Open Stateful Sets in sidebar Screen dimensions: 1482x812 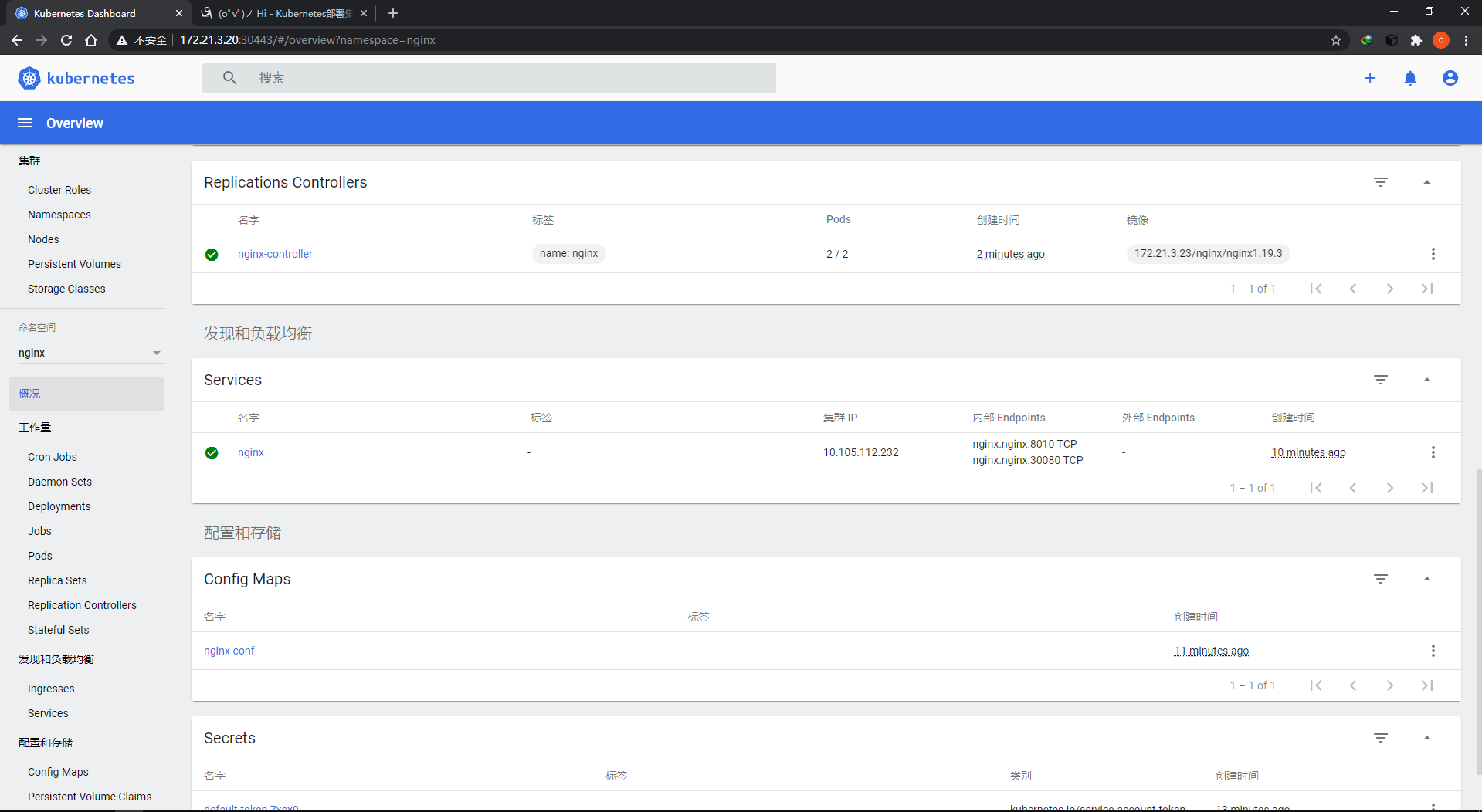pyautogui.click(x=59, y=630)
